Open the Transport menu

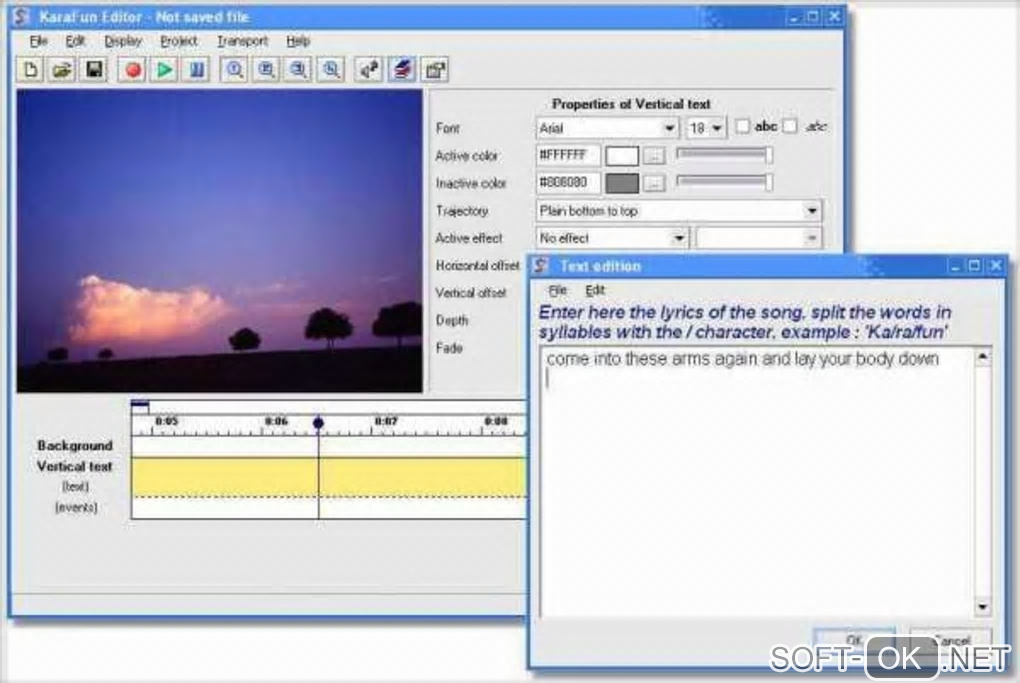(x=243, y=41)
